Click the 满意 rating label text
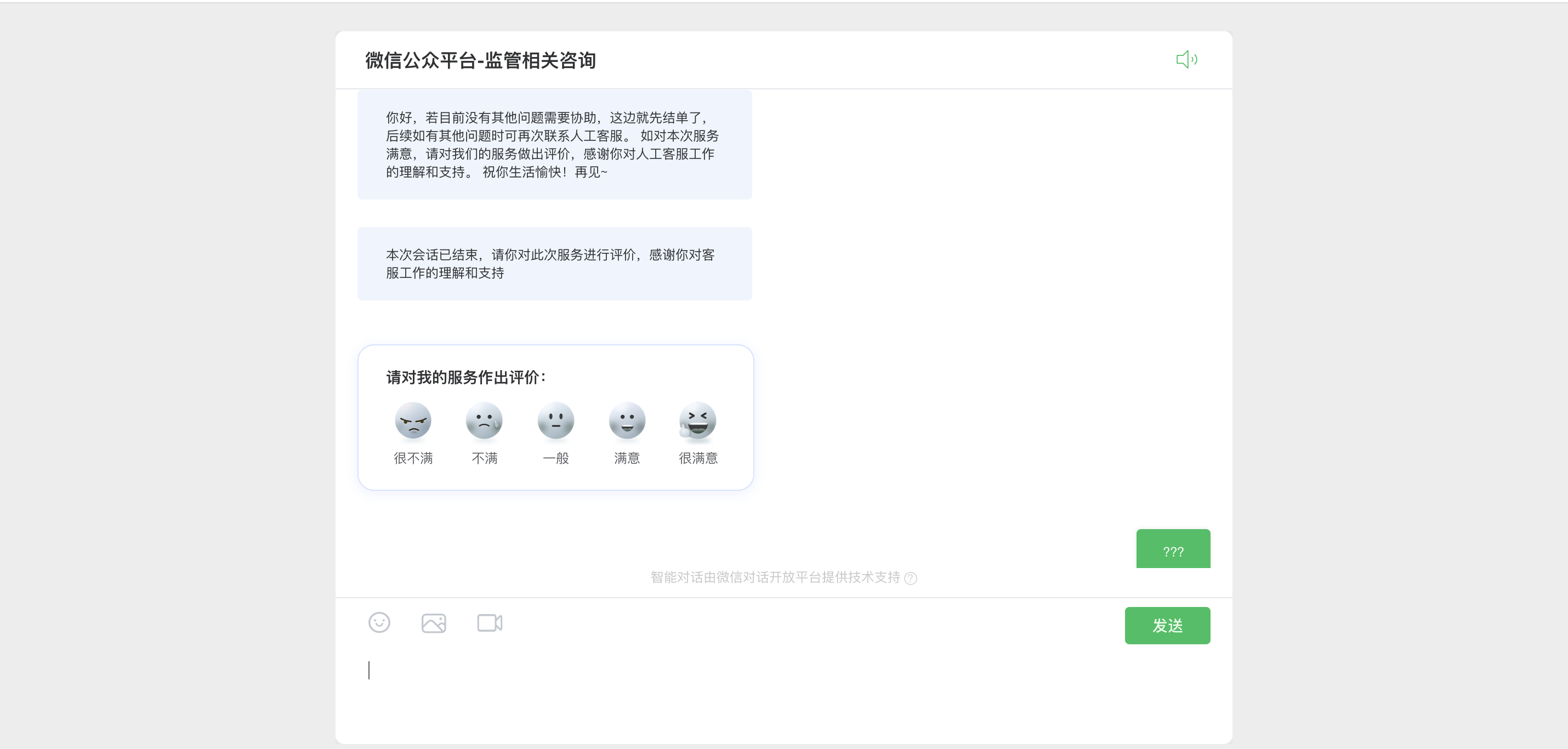This screenshot has width=1568, height=749. (626, 458)
